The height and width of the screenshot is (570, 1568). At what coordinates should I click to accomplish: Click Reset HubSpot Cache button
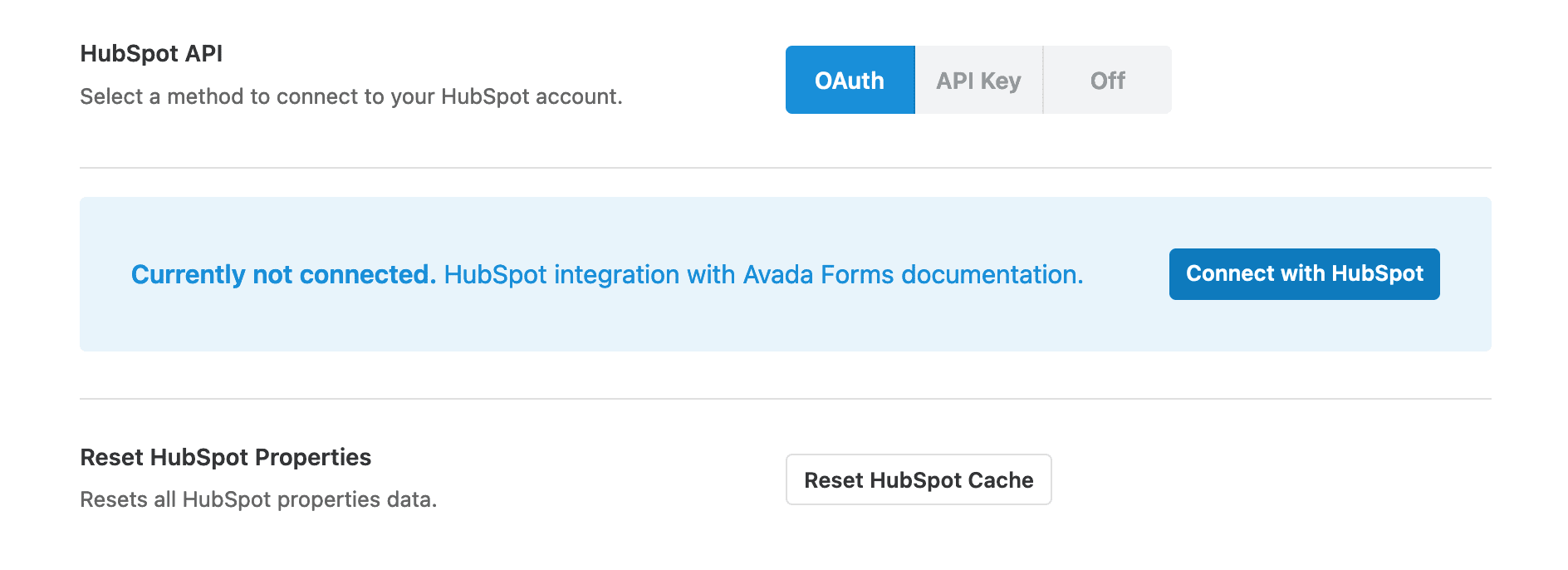(919, 479)
